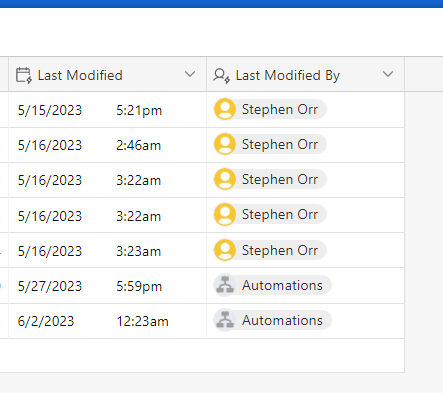Select the Last Modified By column header

pos(305,74)
